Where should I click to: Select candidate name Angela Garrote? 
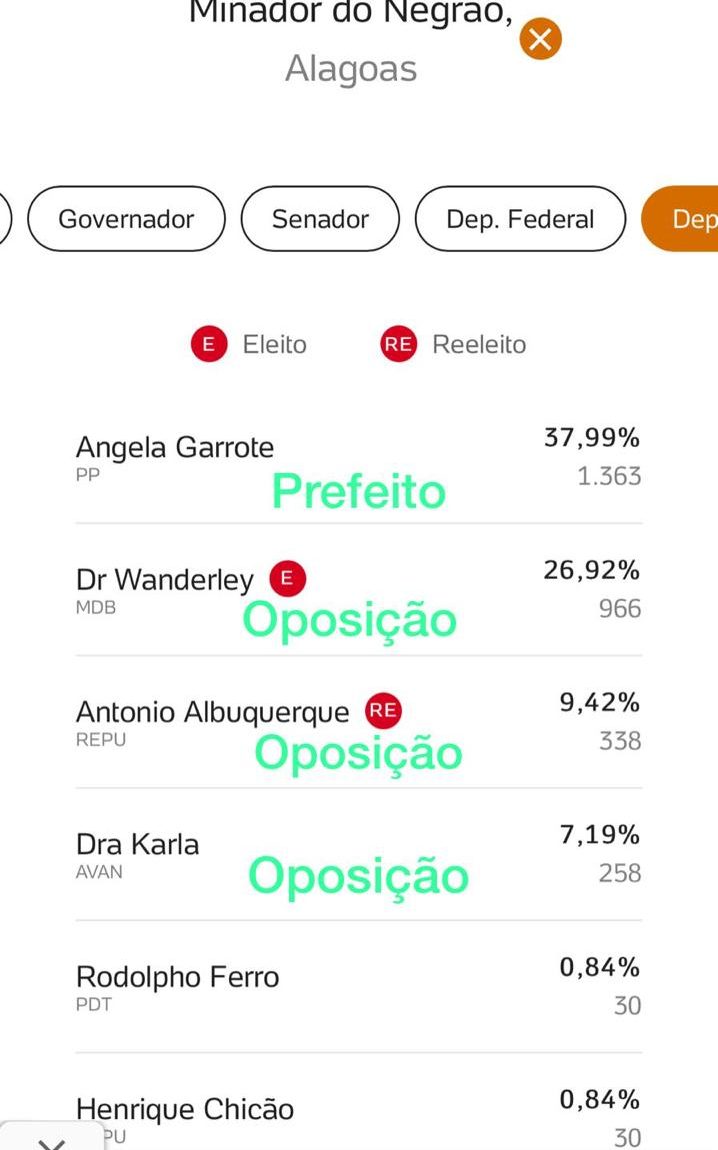(x=175, y=447)
